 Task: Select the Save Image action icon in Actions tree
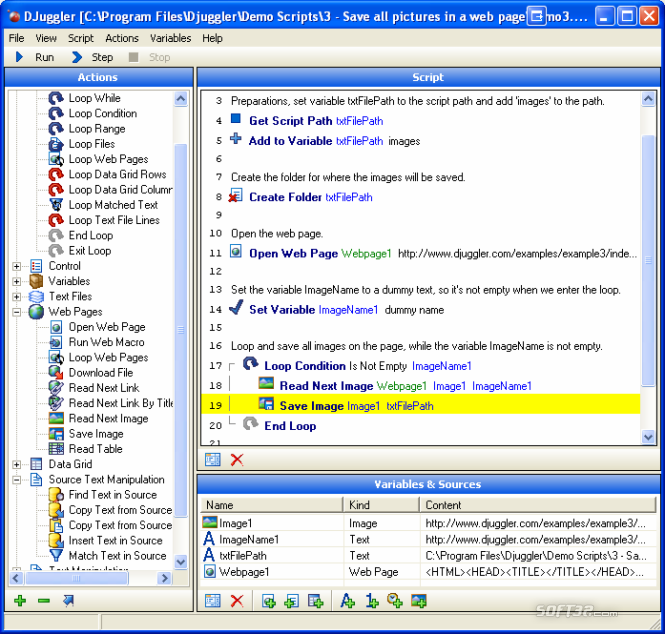[56, 434]
